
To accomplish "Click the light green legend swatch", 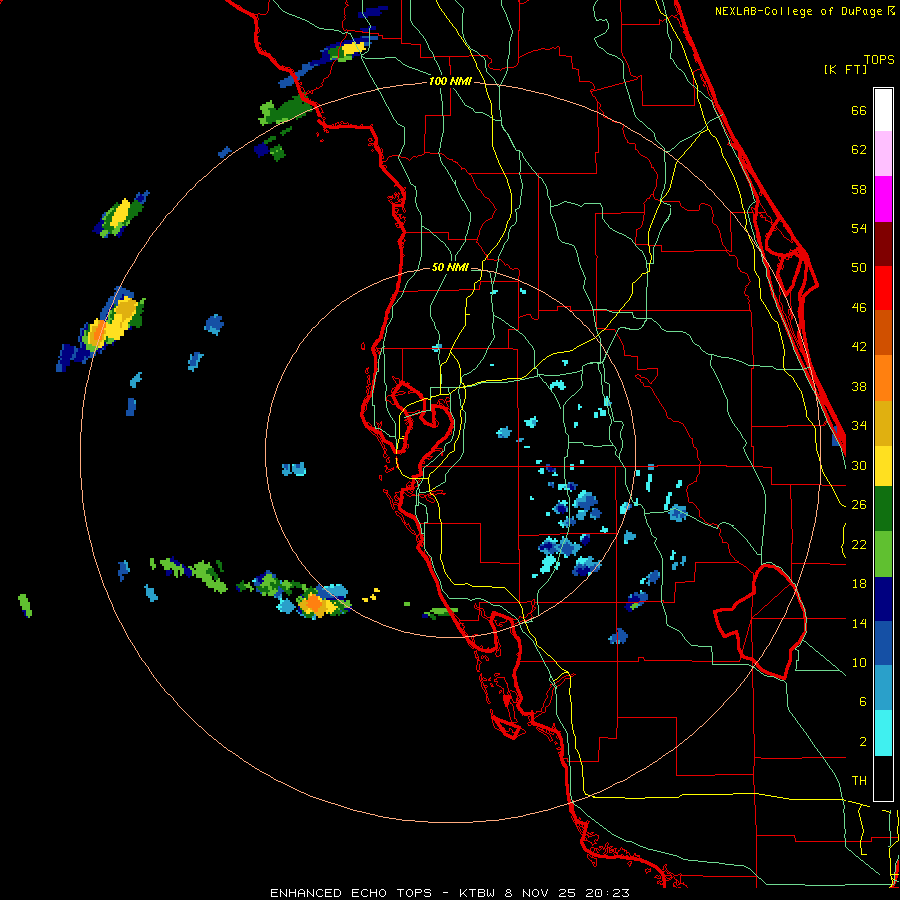I will pyautogui.click(x=883, y=554).
